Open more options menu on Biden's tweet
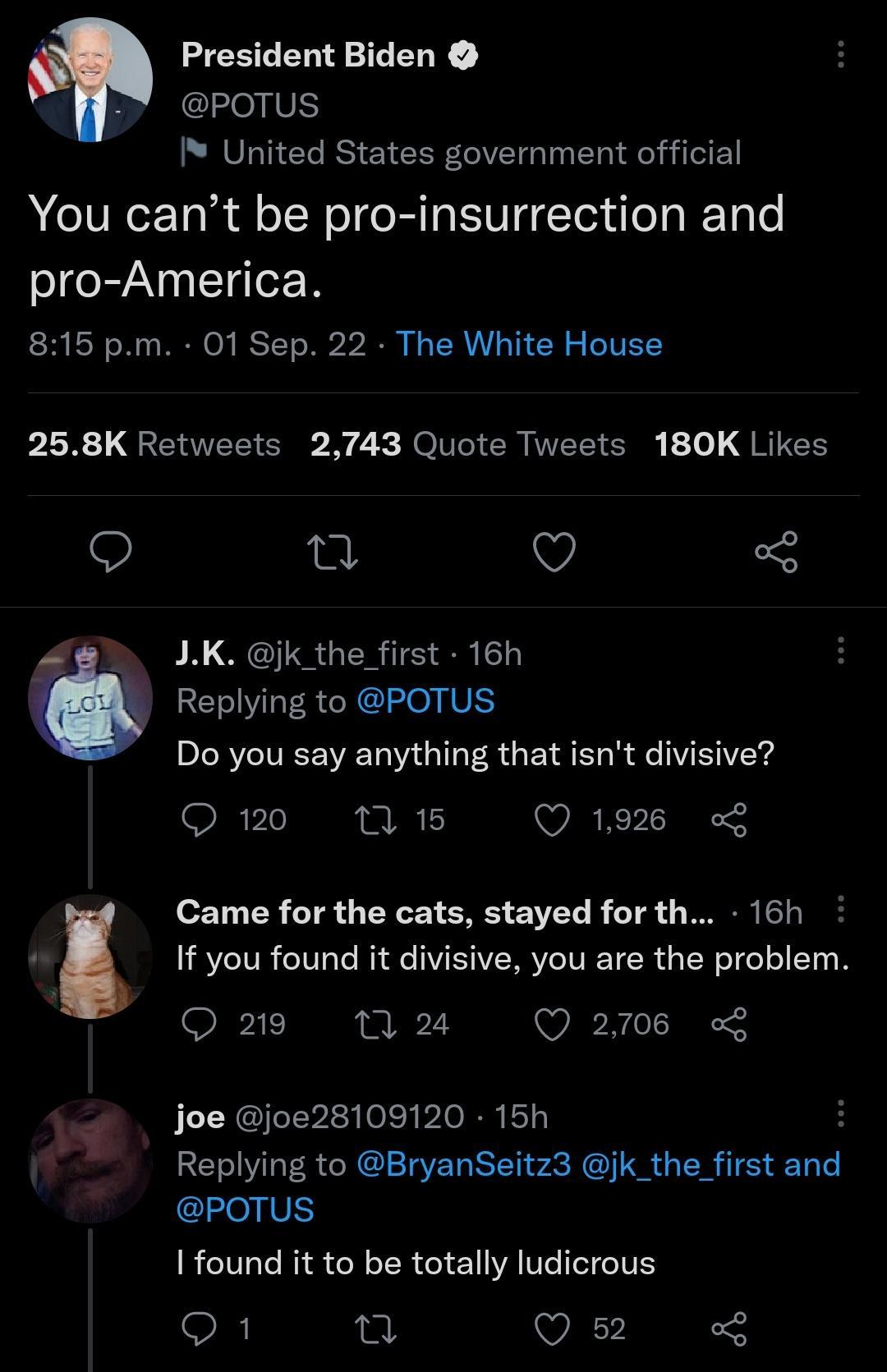 coord(841,55)
